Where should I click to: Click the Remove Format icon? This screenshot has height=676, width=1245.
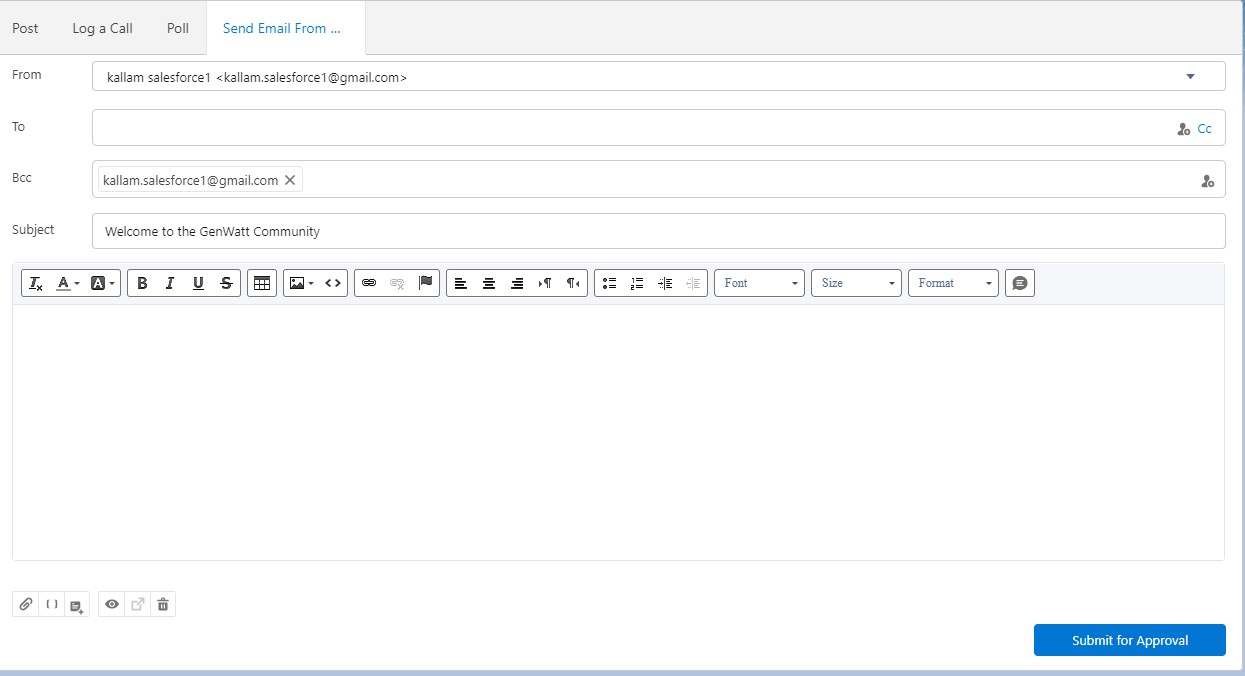[x=35, y=283]
